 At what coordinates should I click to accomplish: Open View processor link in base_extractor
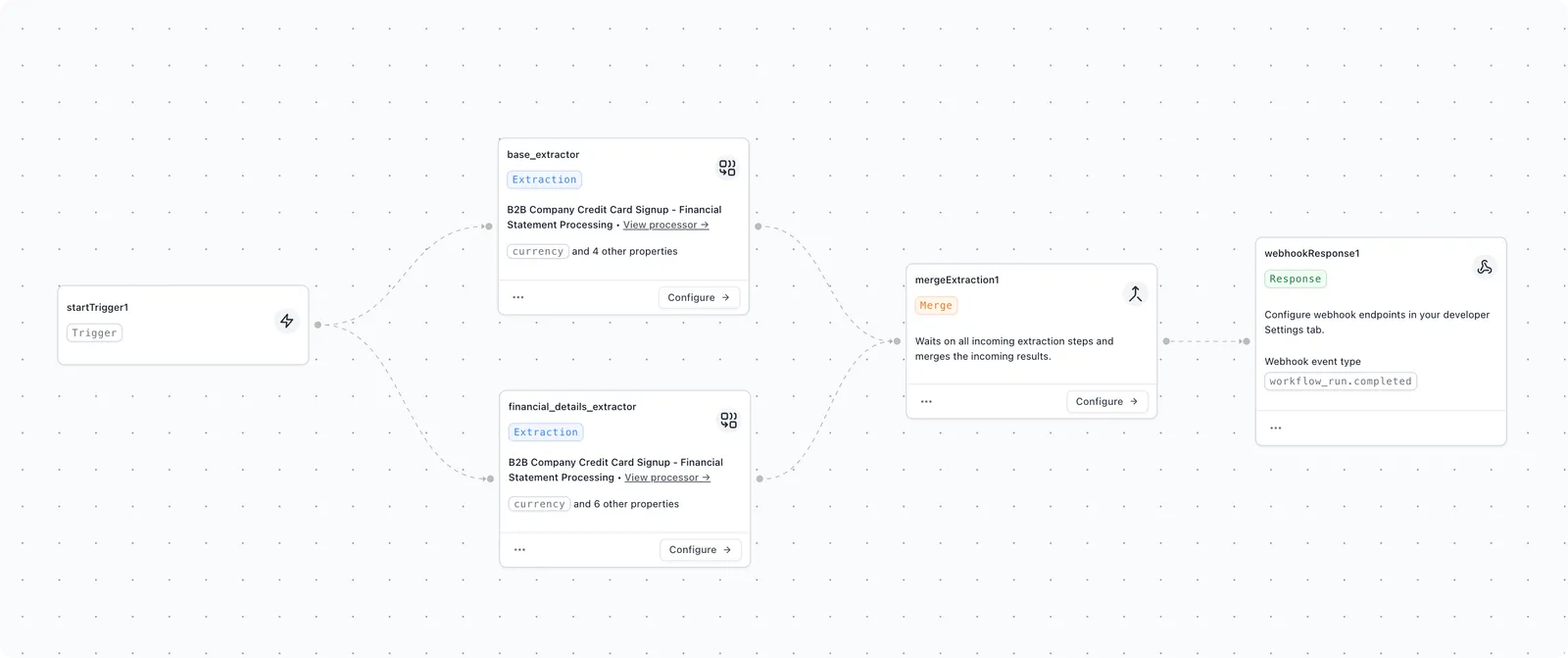pyautogui.click(x=665, y=225)
